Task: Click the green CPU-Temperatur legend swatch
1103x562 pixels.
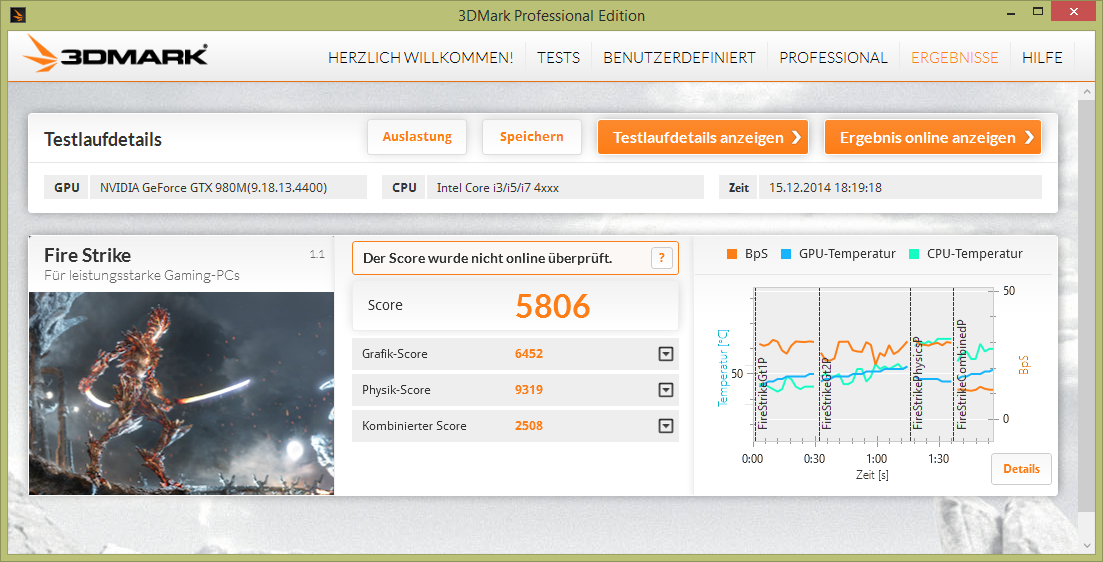Action: (x=914, y=254)
